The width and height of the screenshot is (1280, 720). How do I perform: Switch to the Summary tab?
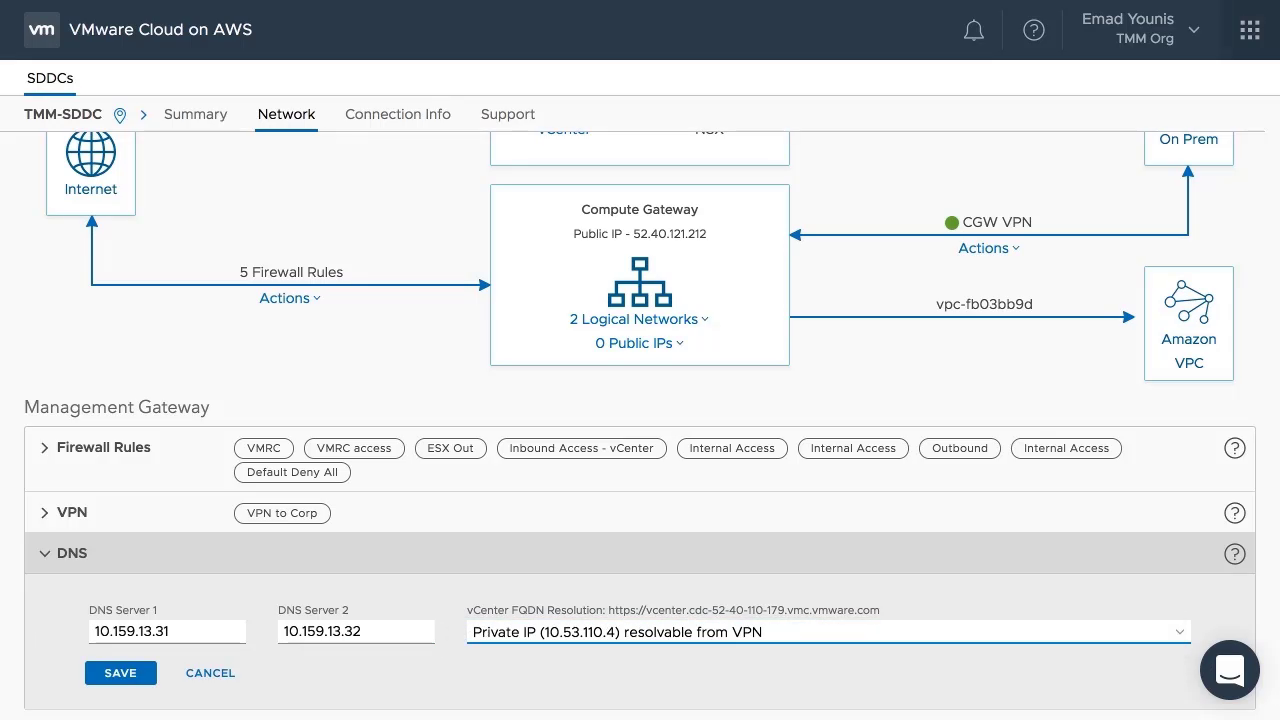(195, 114)
